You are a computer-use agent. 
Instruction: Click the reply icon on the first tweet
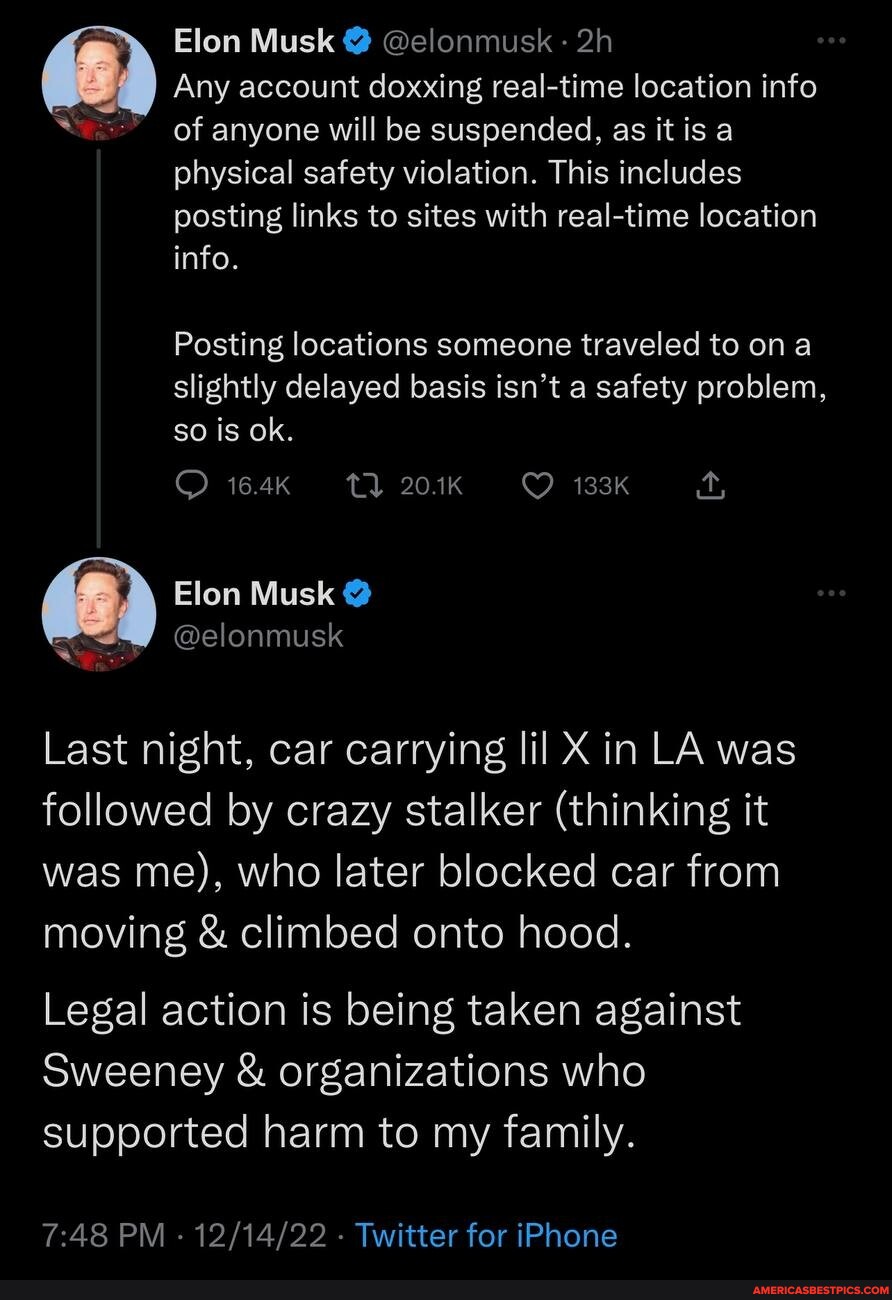point(190,485)
